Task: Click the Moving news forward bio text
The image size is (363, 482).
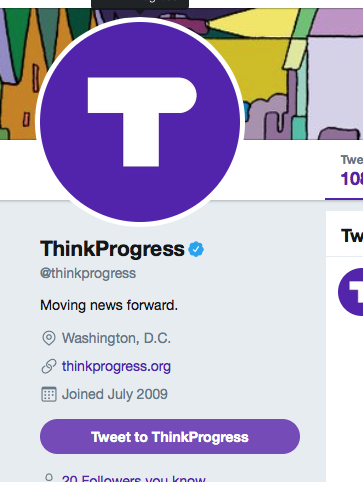Action: point(109,305)
